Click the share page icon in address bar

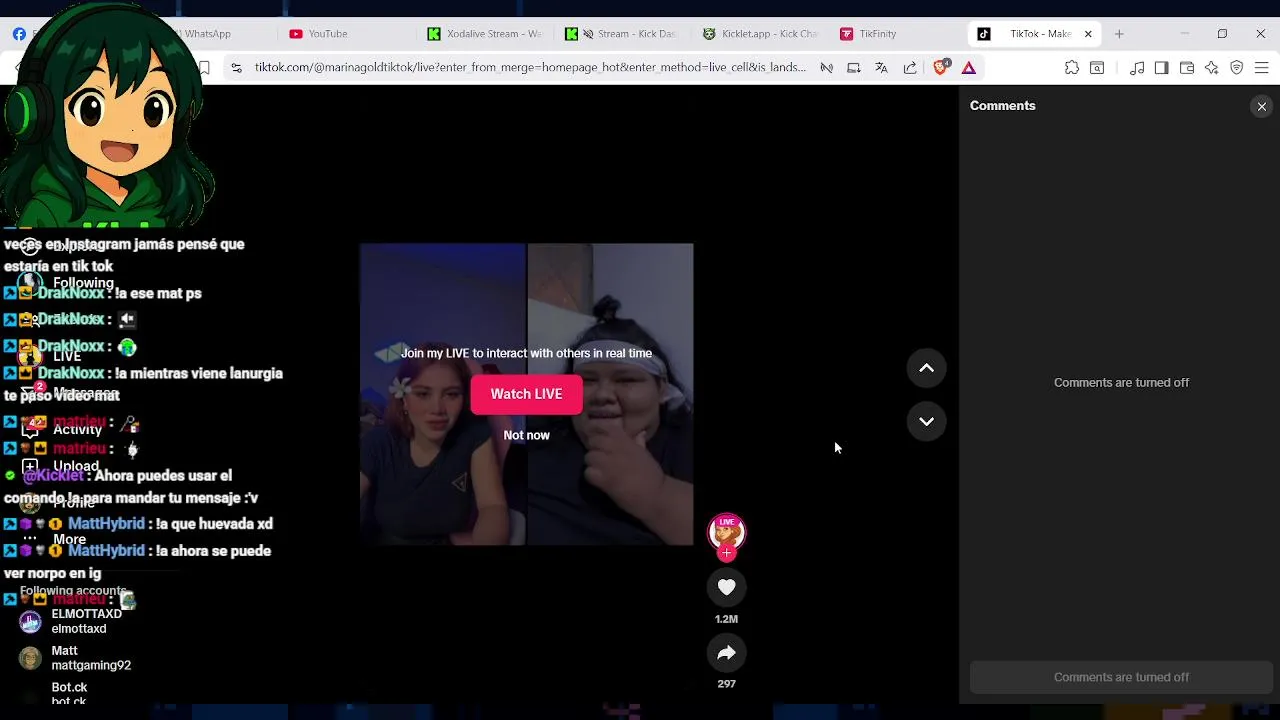tap(910, 68)
